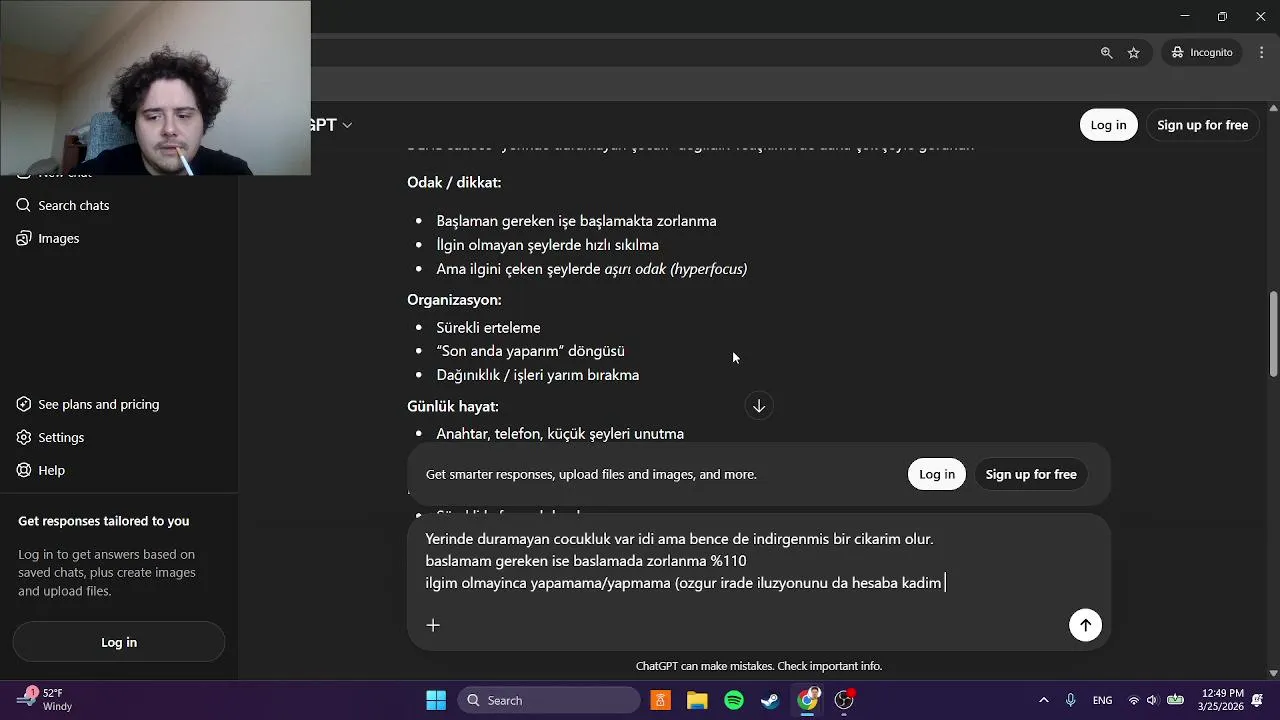The width and height of the screenshot is (1280, 720).
Task: Click 'Dağınıklık / işleri yarım bırakma' line
Action: pyautogui.click(x=538, y=375)
